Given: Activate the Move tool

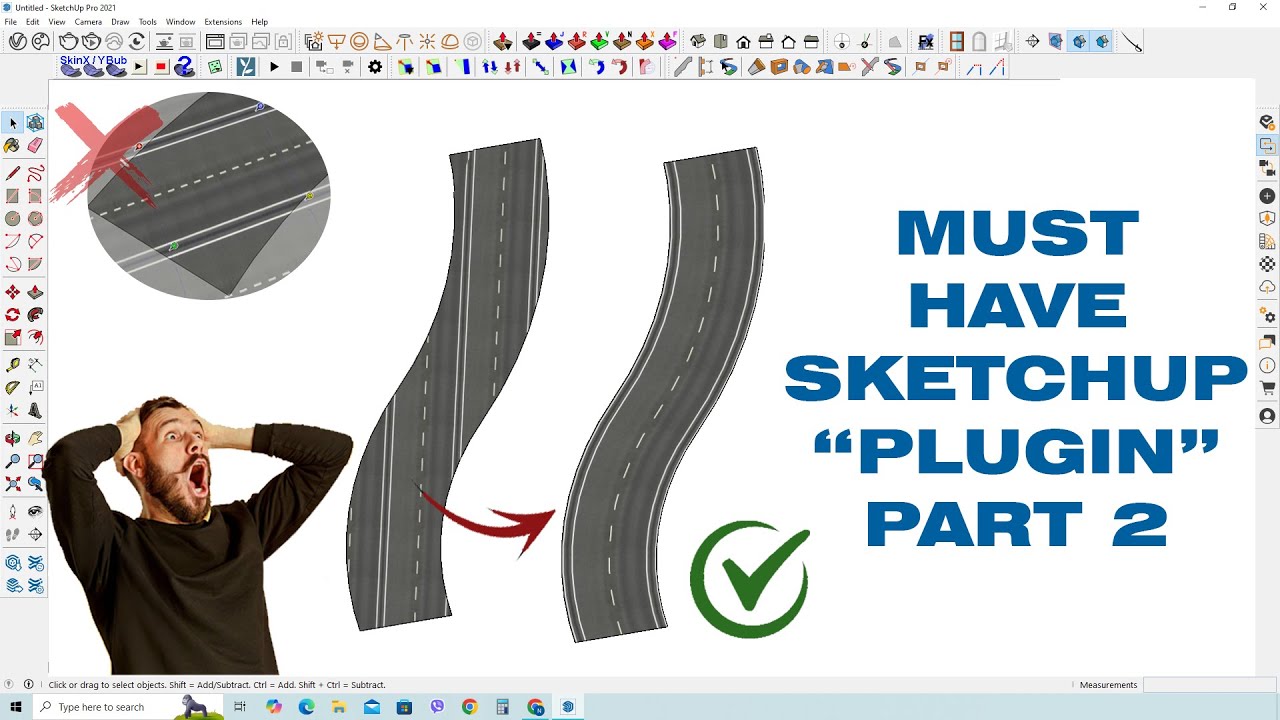Looking at the screenshot, I should [x=13, y=292].
